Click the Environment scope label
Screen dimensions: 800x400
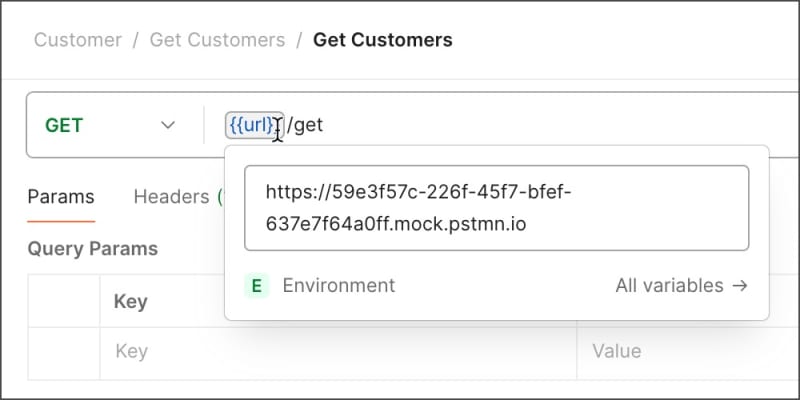338,286
